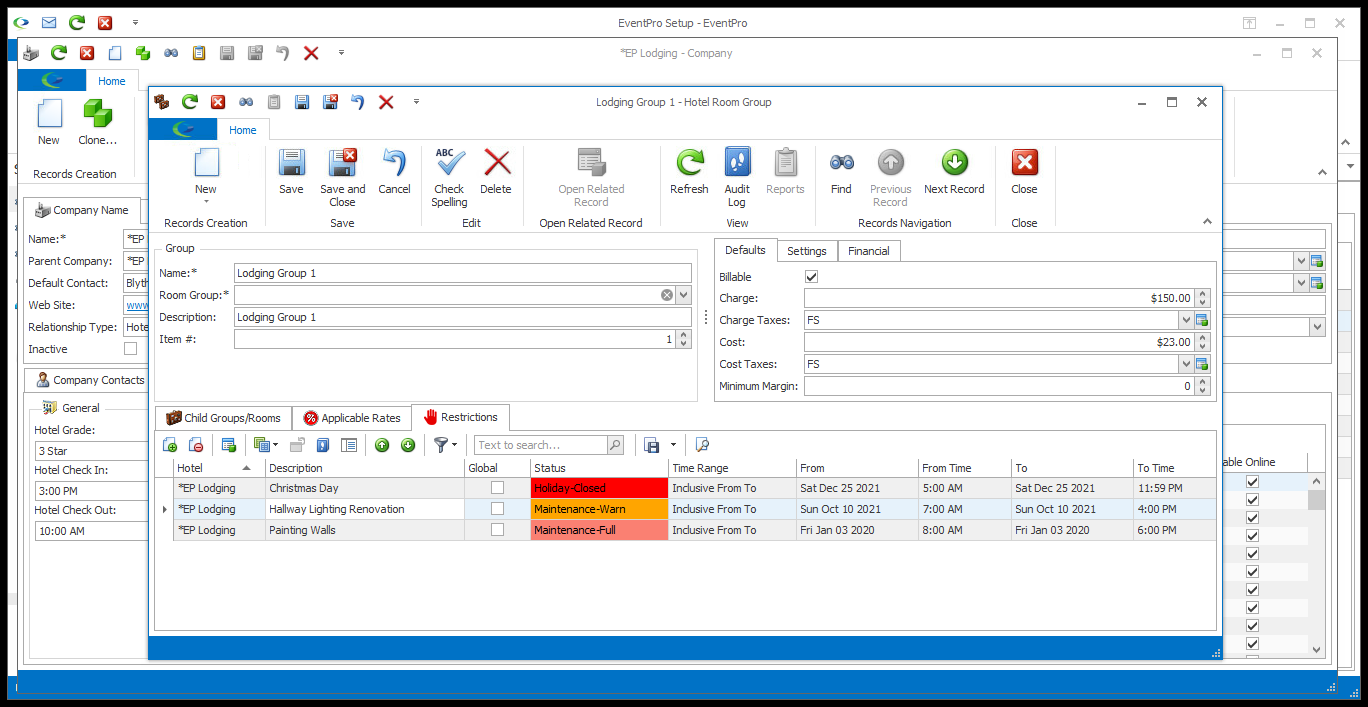Collapse the ribbon using the chevron

pyautogui.click(x=1207, y=222)
